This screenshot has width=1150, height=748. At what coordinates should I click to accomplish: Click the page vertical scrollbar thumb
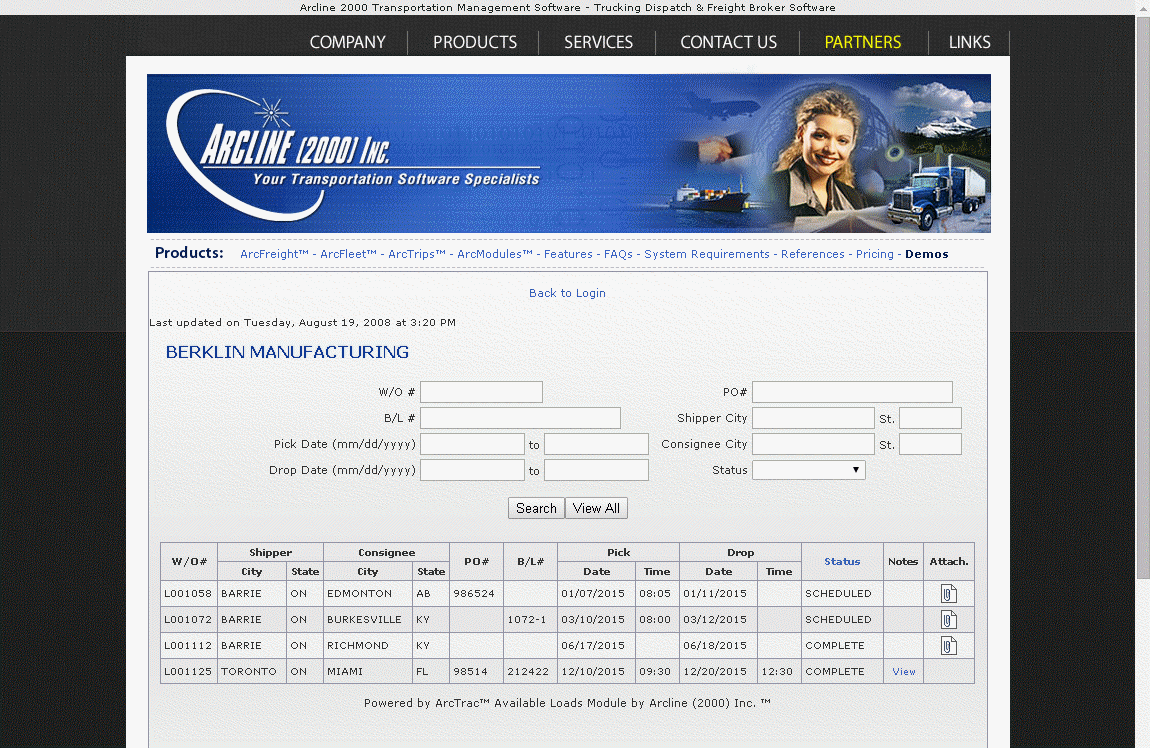1143,297
